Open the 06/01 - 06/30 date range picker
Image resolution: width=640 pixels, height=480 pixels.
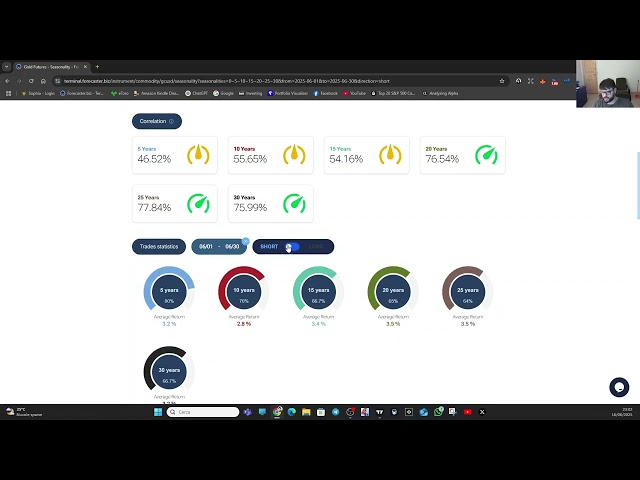click(x=218, y=247)
